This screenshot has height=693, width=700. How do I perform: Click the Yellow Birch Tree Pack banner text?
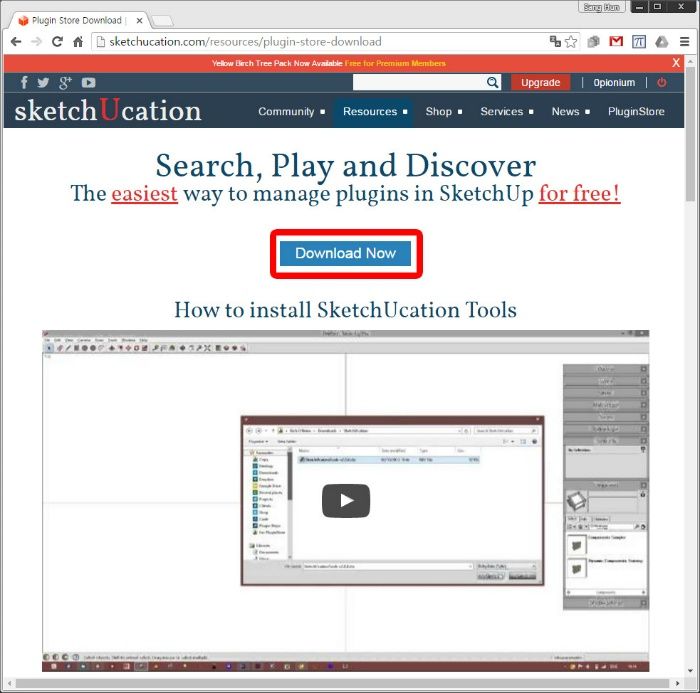(x=277, y=63)
